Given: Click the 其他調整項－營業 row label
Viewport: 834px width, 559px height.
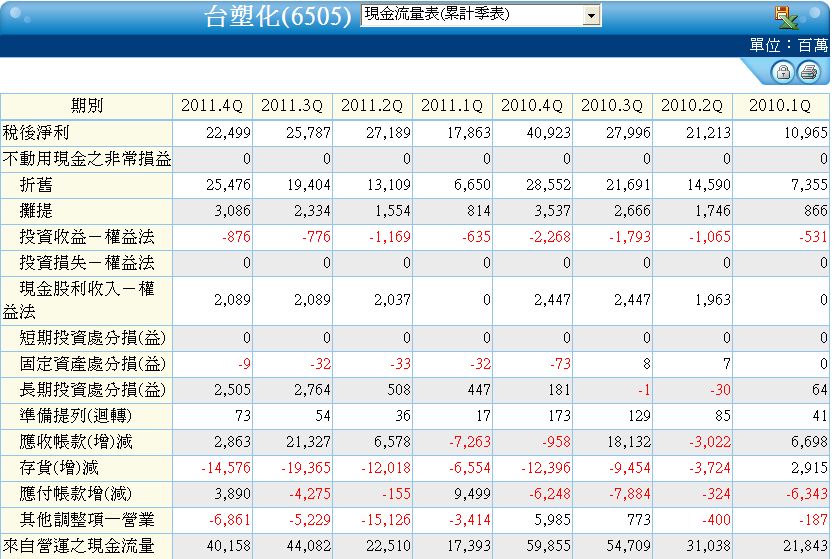Looking at the screenshot, I should (x=87, y=520).
